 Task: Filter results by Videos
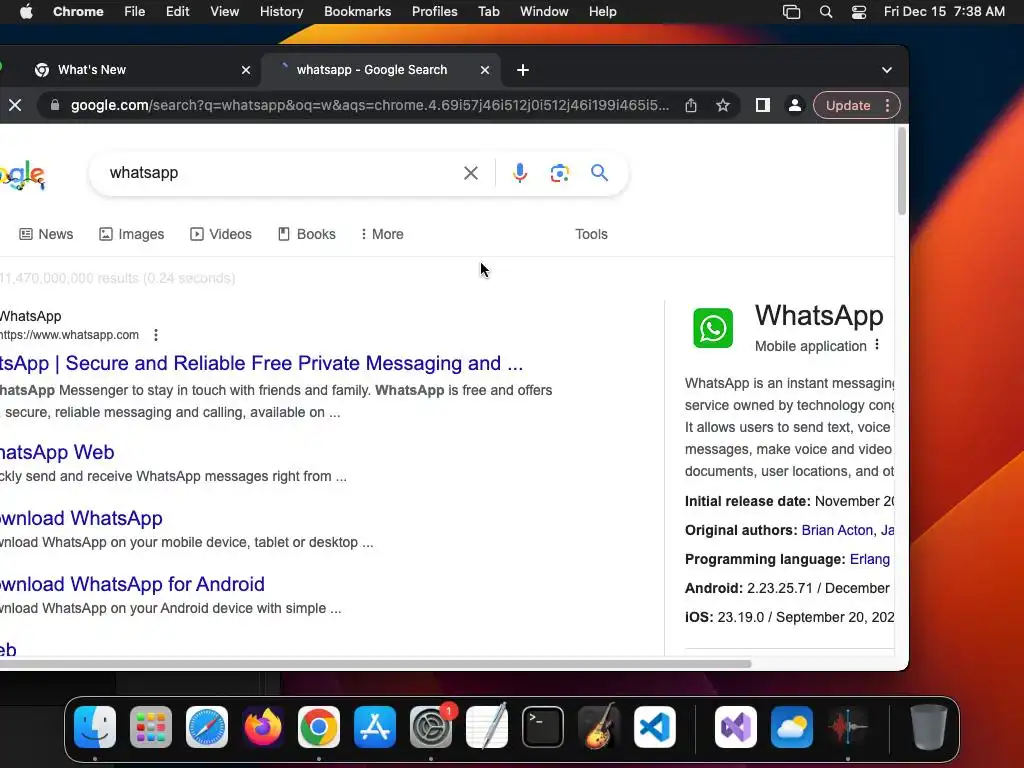click(221, 234)
